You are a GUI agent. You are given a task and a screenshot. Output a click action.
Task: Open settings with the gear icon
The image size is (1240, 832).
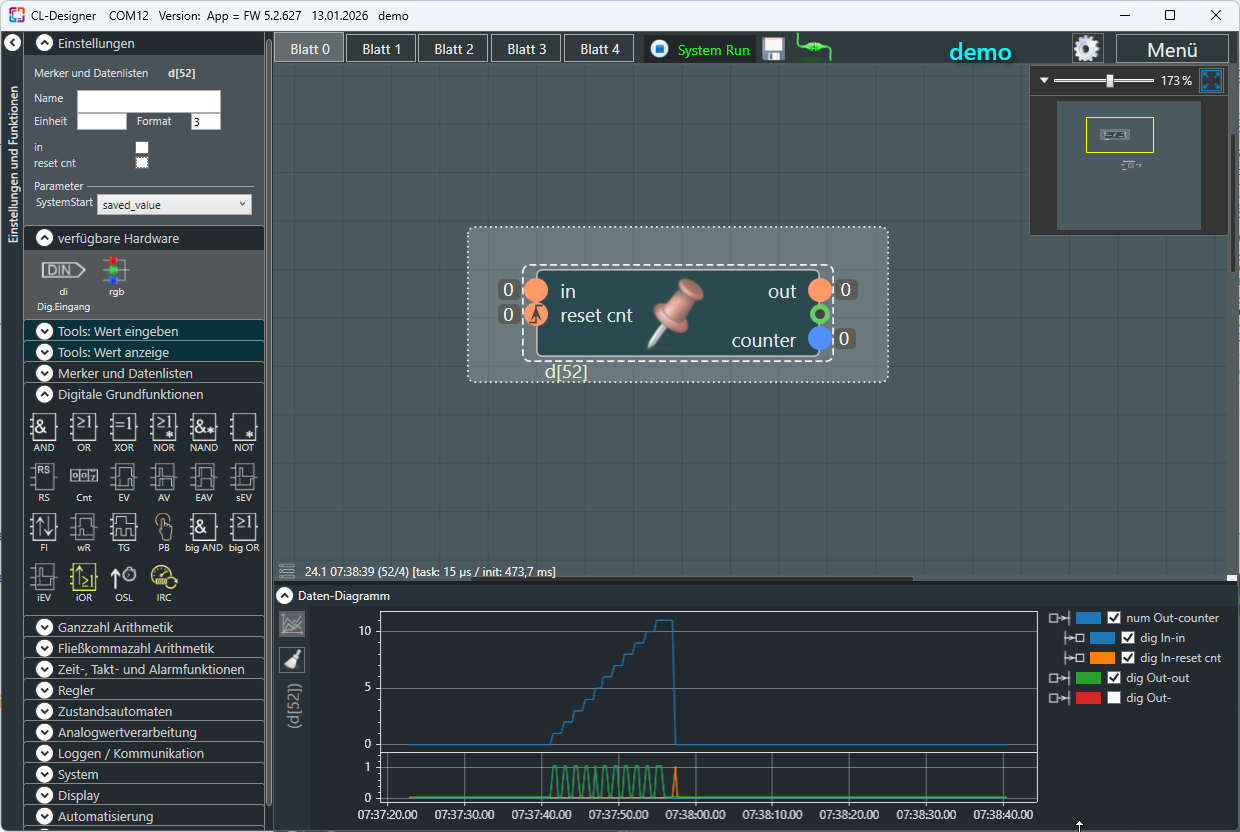click(x=1087, y=49)
